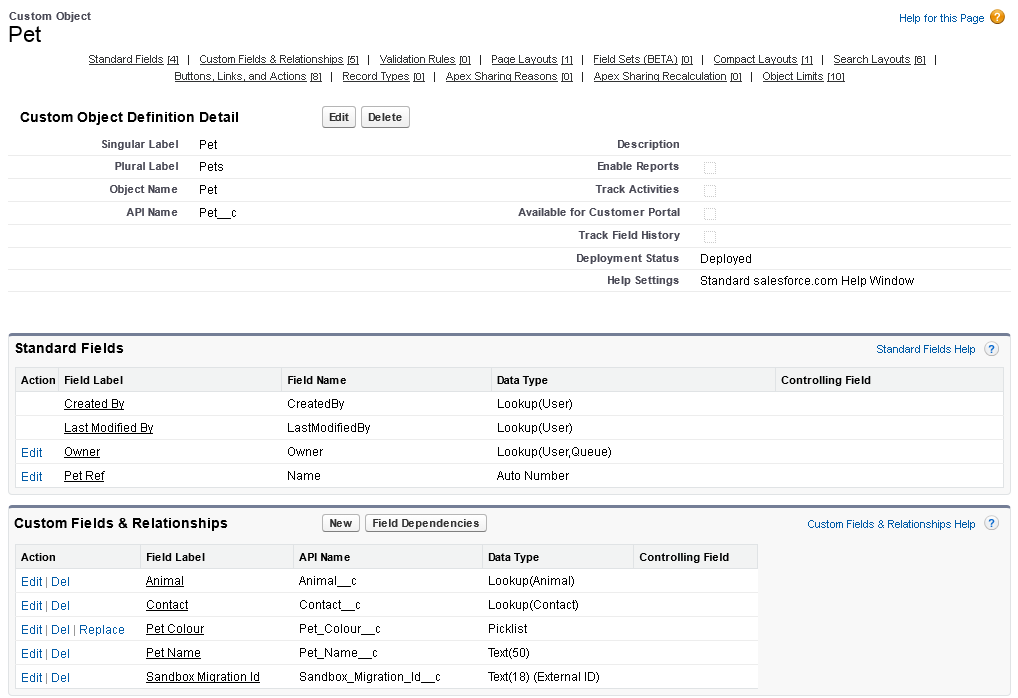The width and height of the screenshot is (1018, 698).
Task: Toggle the Enable Reports checkbox
Action: click(710, 168)
